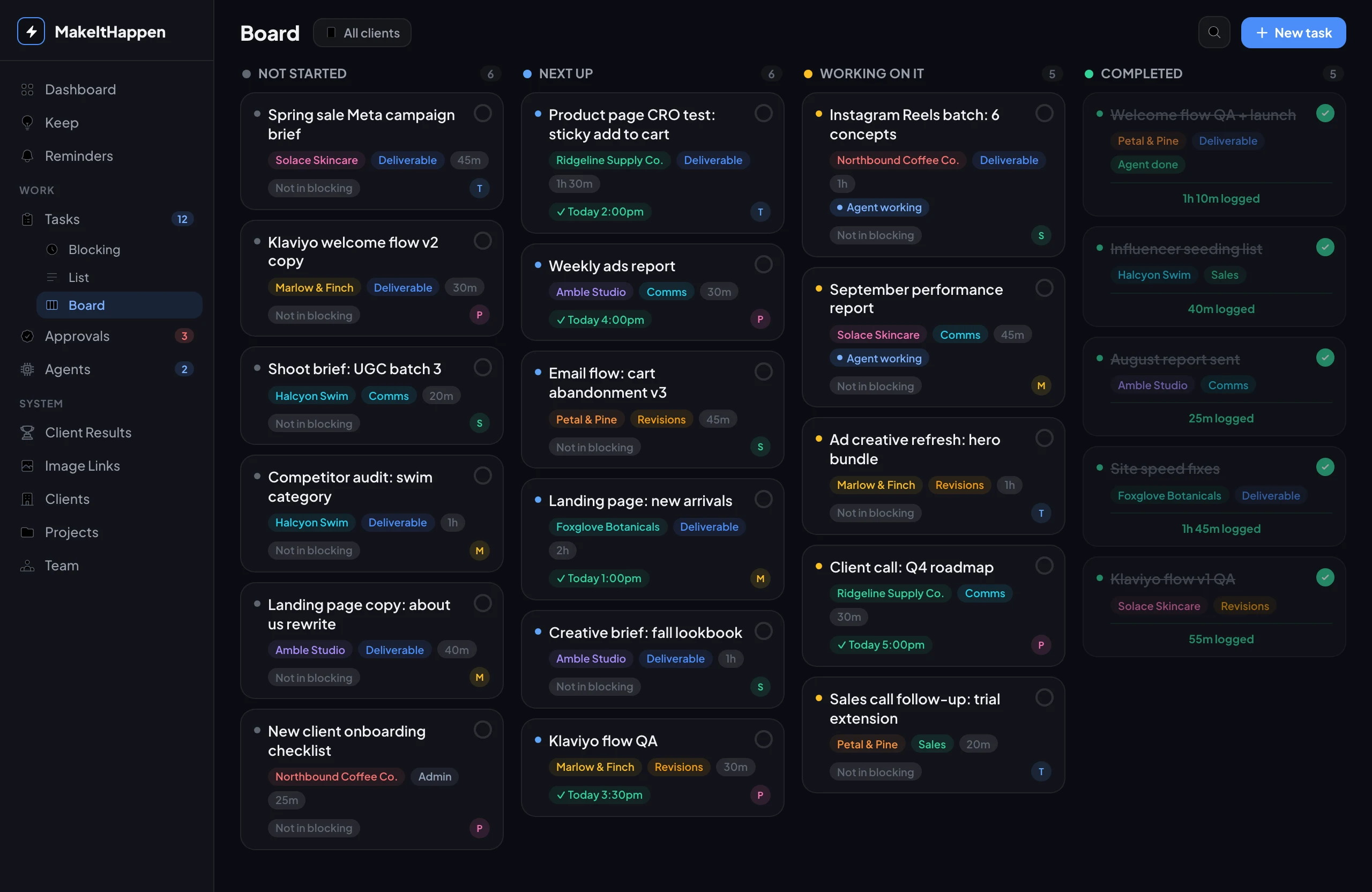Viewport: 1372px width, 892px height.
Task: Click avatar S on Shoot brief card
Action: [479, 424]
